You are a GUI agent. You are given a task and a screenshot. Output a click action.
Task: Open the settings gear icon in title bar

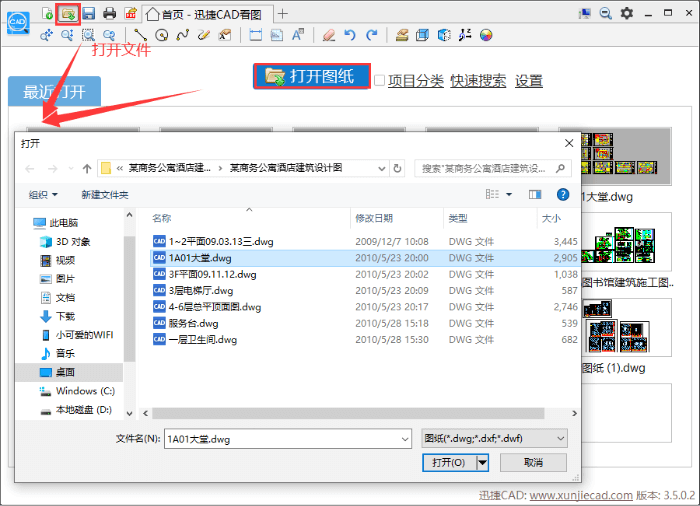627,13
